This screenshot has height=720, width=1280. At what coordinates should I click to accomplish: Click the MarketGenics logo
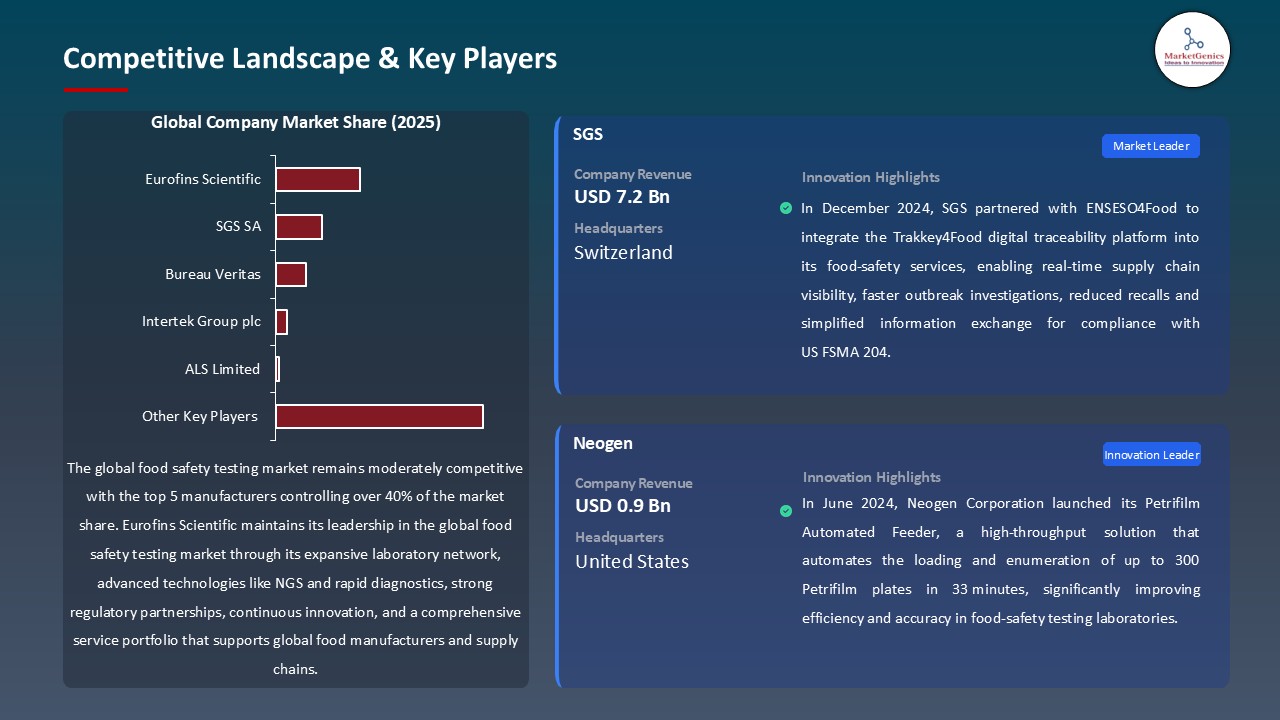tap(1192, 49)
